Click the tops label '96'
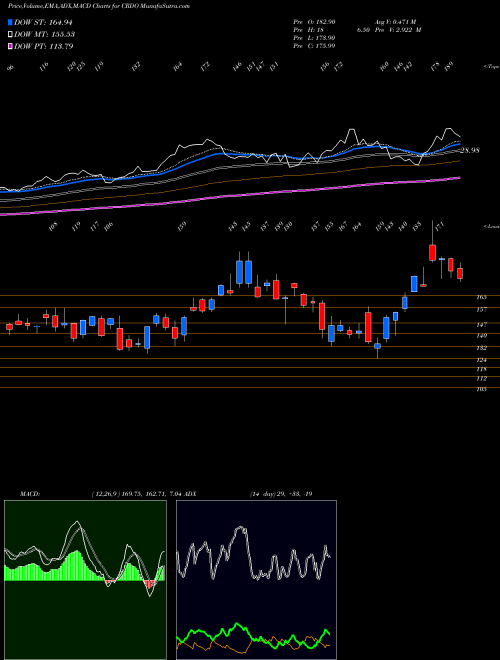Viewport: 500px width, 660px height. click(x=11, y=68)
